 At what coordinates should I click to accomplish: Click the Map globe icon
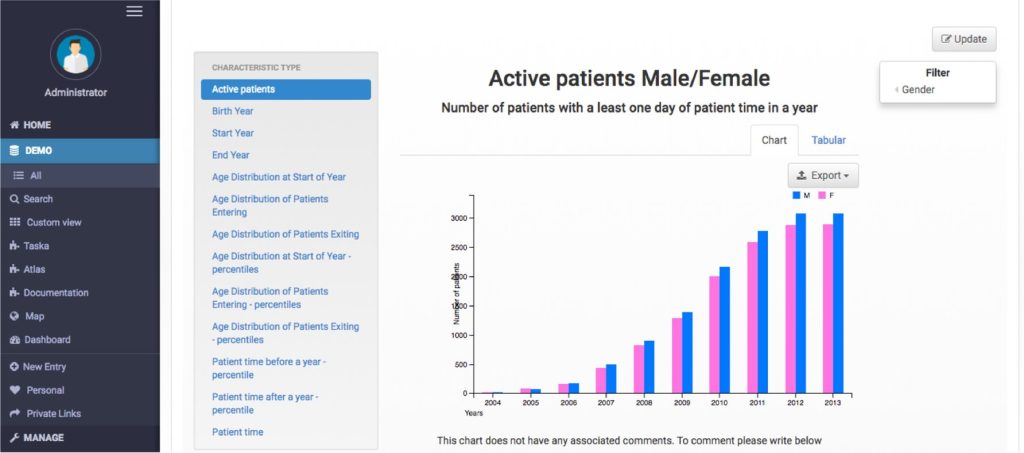click(x=15, y=316)
